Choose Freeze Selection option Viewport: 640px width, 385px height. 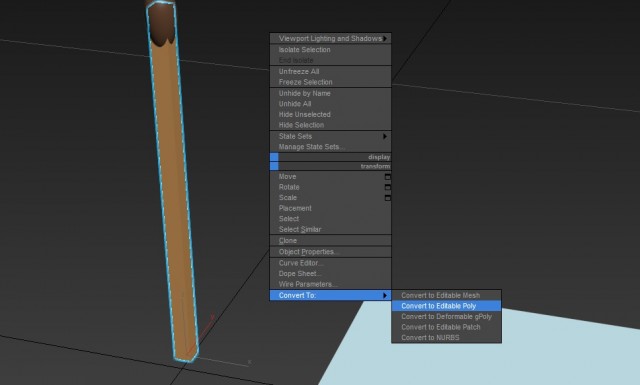pos(330,82)
